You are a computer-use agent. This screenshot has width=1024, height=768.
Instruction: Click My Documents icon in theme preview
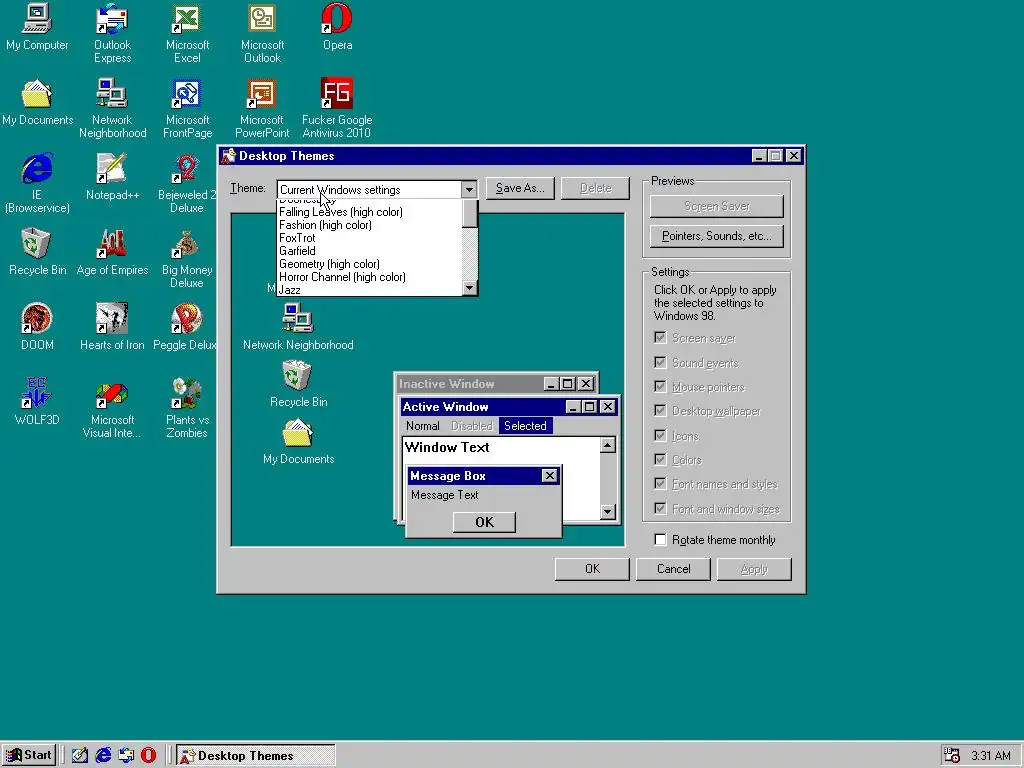coord(298,441)
